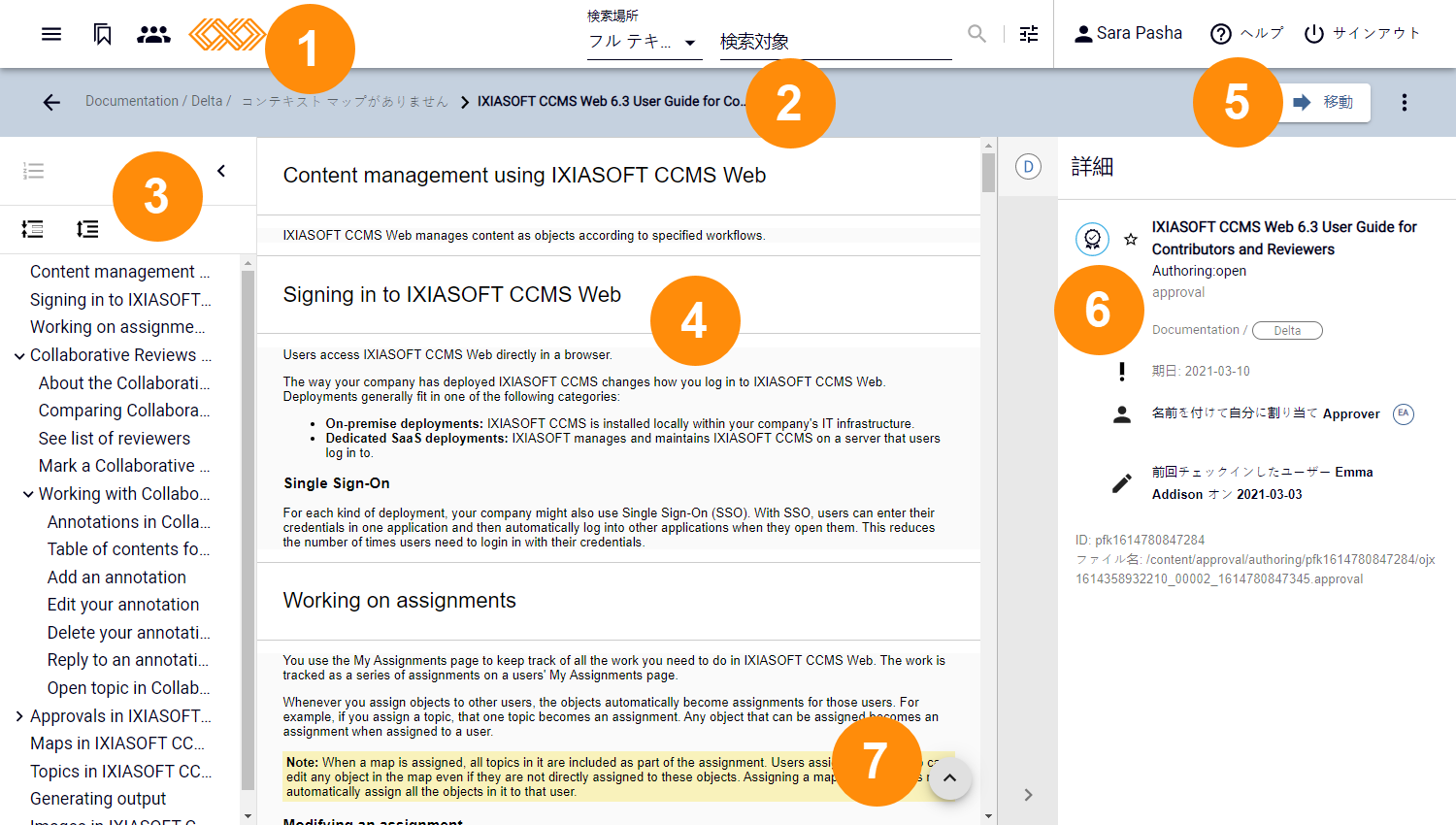The width and height of the screenshot is (1456, 825).
Task: Select 'Mark a Collaborative ...' TOC entry
Action: tap(124, 466)
